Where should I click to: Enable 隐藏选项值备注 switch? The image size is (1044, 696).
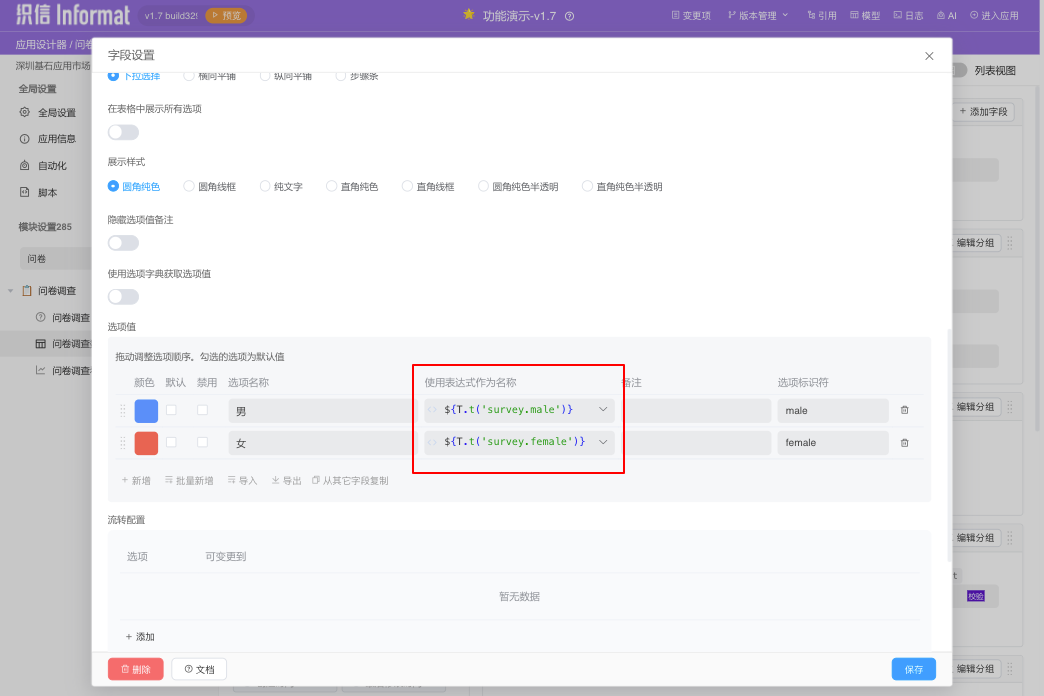pos(123,243)
